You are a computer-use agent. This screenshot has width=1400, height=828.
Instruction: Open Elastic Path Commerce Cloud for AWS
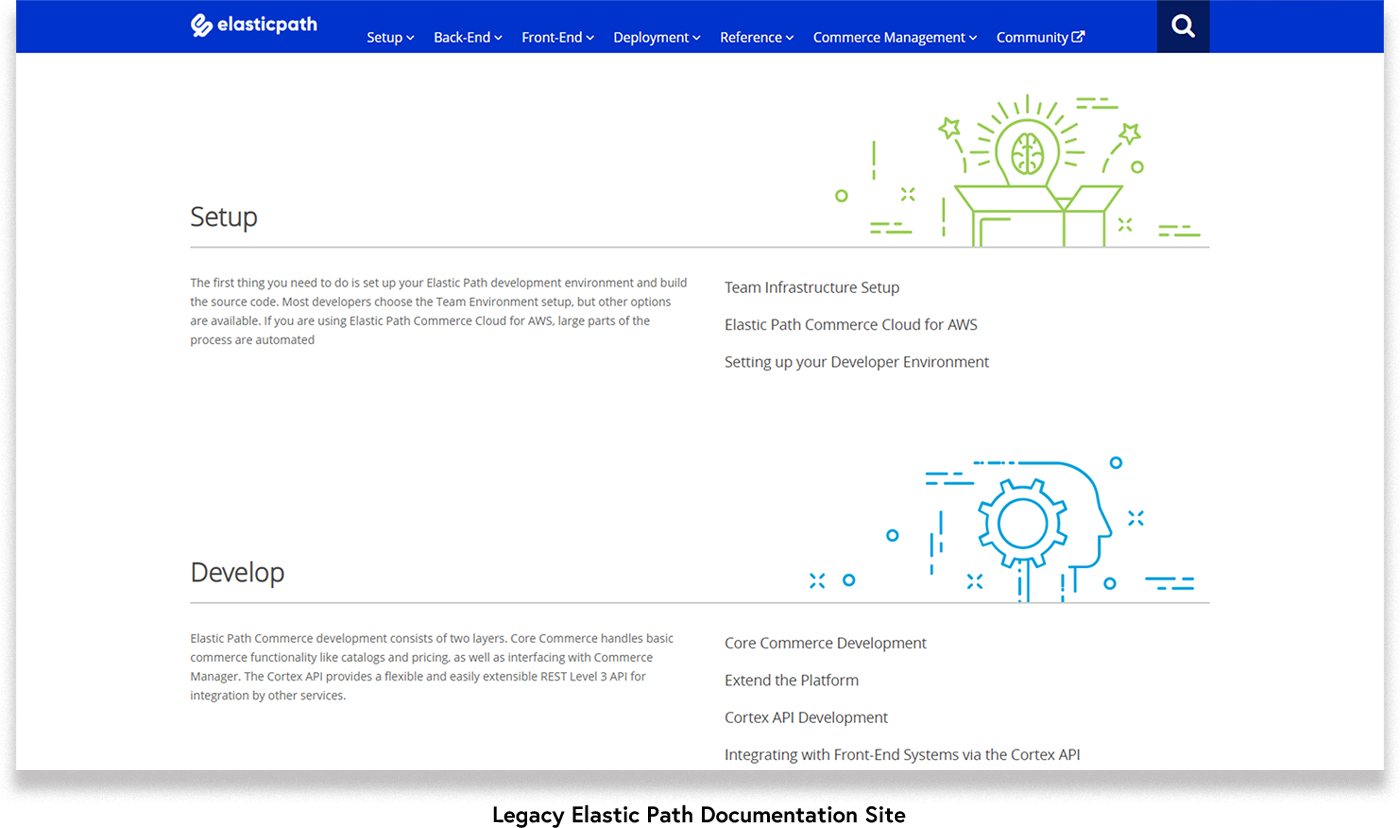tap(851, 324)
